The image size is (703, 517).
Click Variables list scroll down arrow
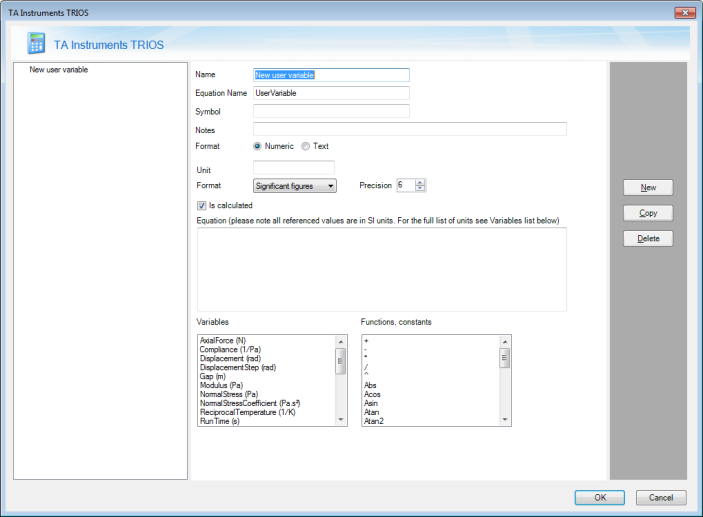(x=341, y=420)
